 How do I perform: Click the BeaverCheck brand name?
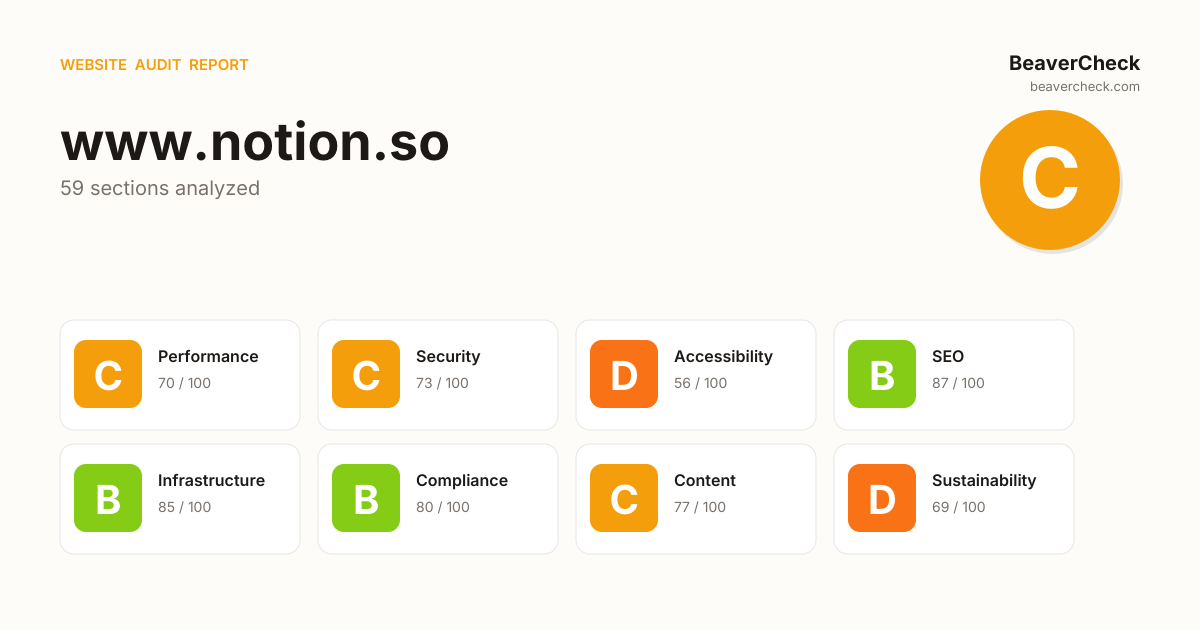(1074, 63)
